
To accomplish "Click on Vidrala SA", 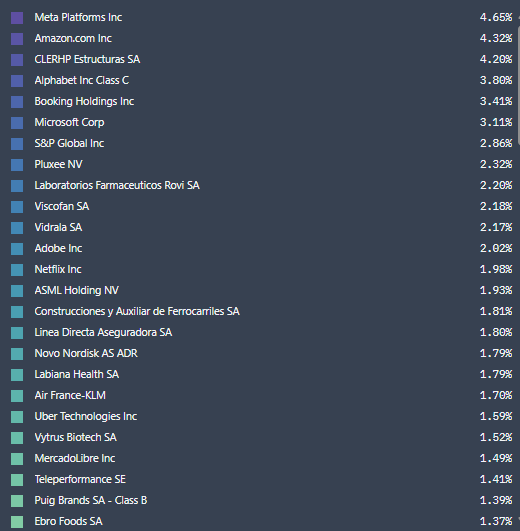I will click(58, 227).
